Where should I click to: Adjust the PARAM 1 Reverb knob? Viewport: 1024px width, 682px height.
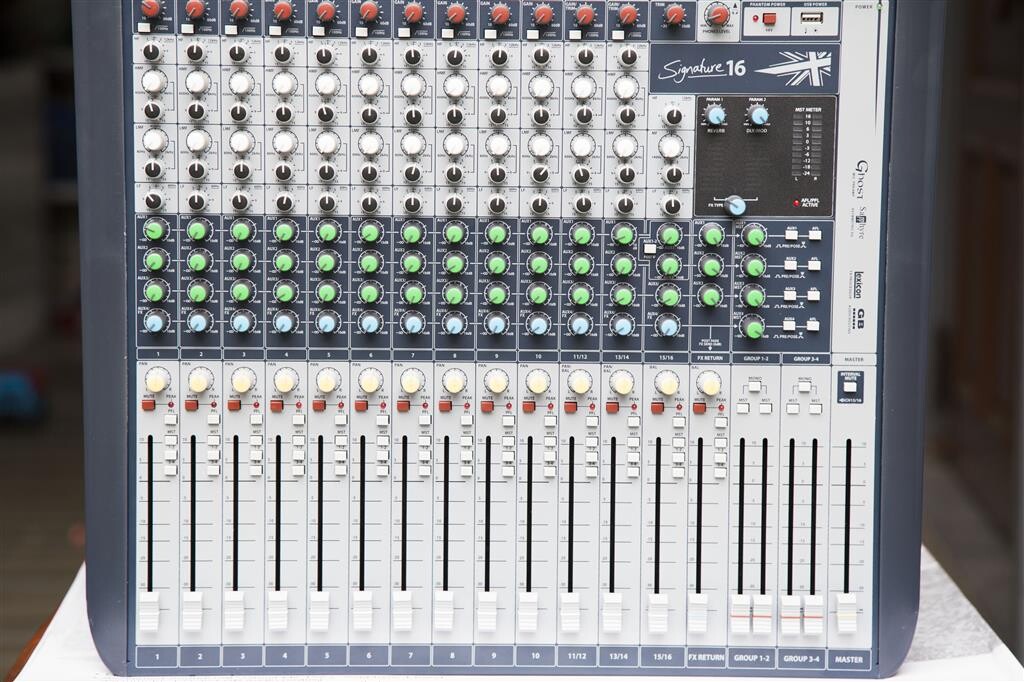pyautogui.click(x=716, y=116)
